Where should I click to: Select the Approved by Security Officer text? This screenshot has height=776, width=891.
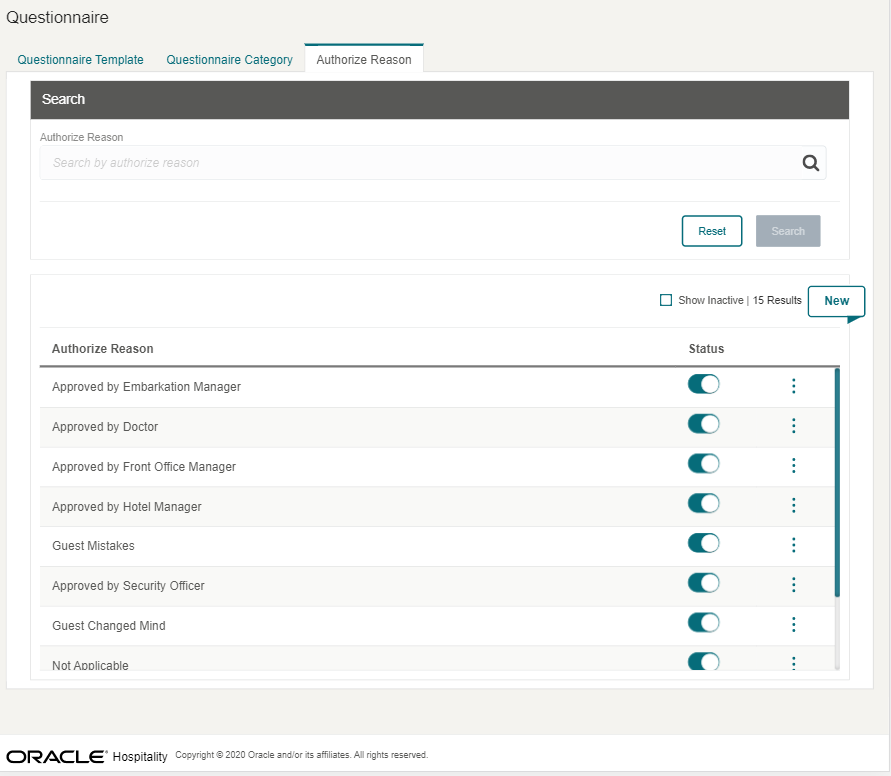(x=128, y=586)
